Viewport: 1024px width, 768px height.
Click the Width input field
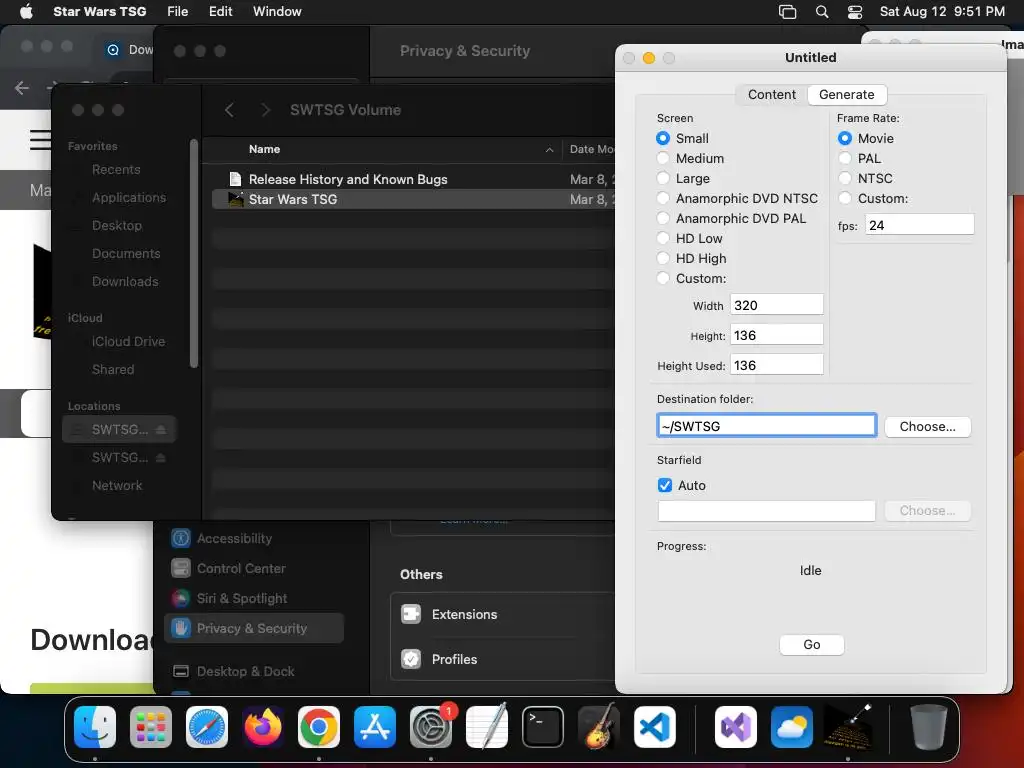(776, 305)
